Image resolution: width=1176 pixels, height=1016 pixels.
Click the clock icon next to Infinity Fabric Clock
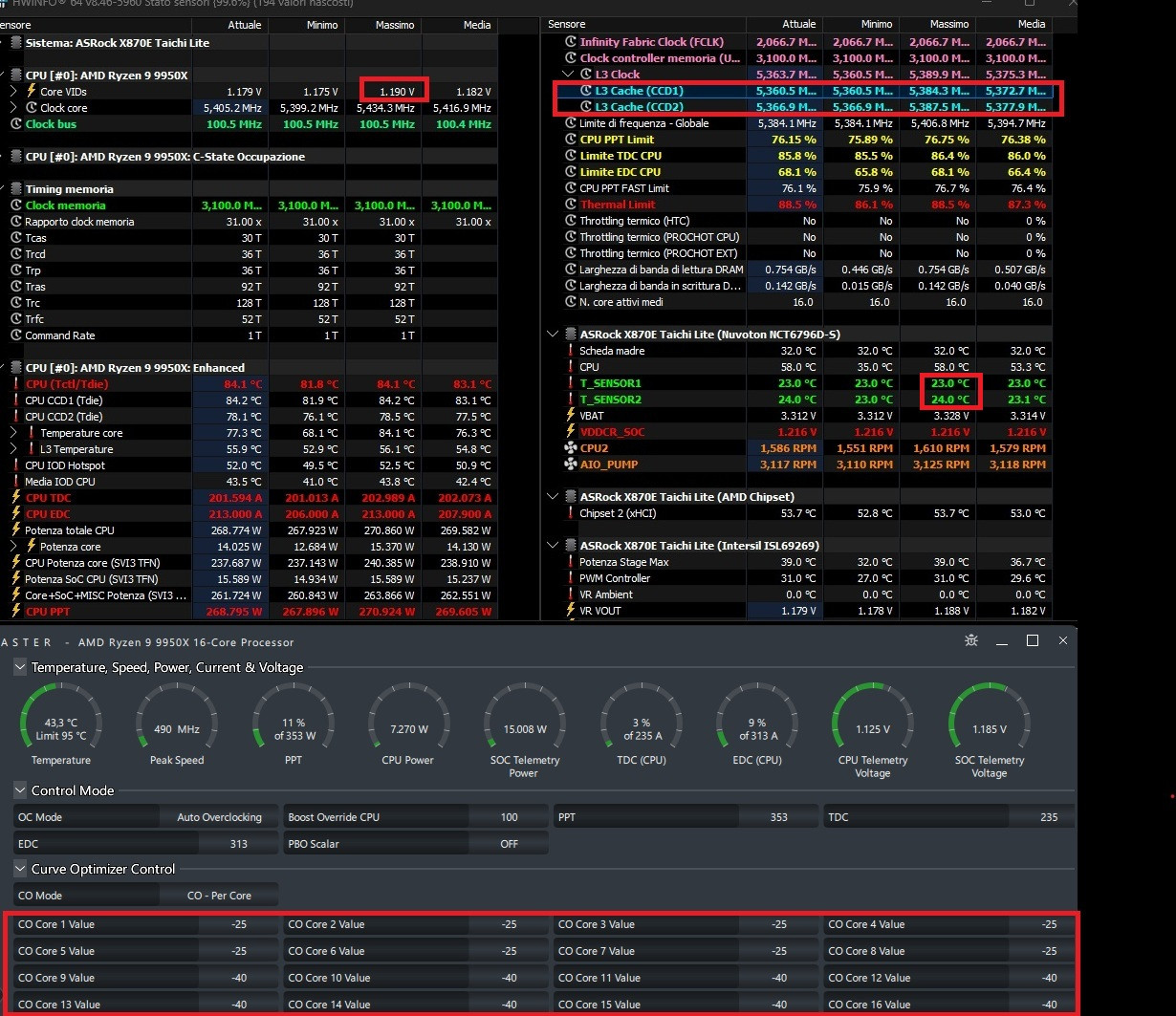coord(571,42)
